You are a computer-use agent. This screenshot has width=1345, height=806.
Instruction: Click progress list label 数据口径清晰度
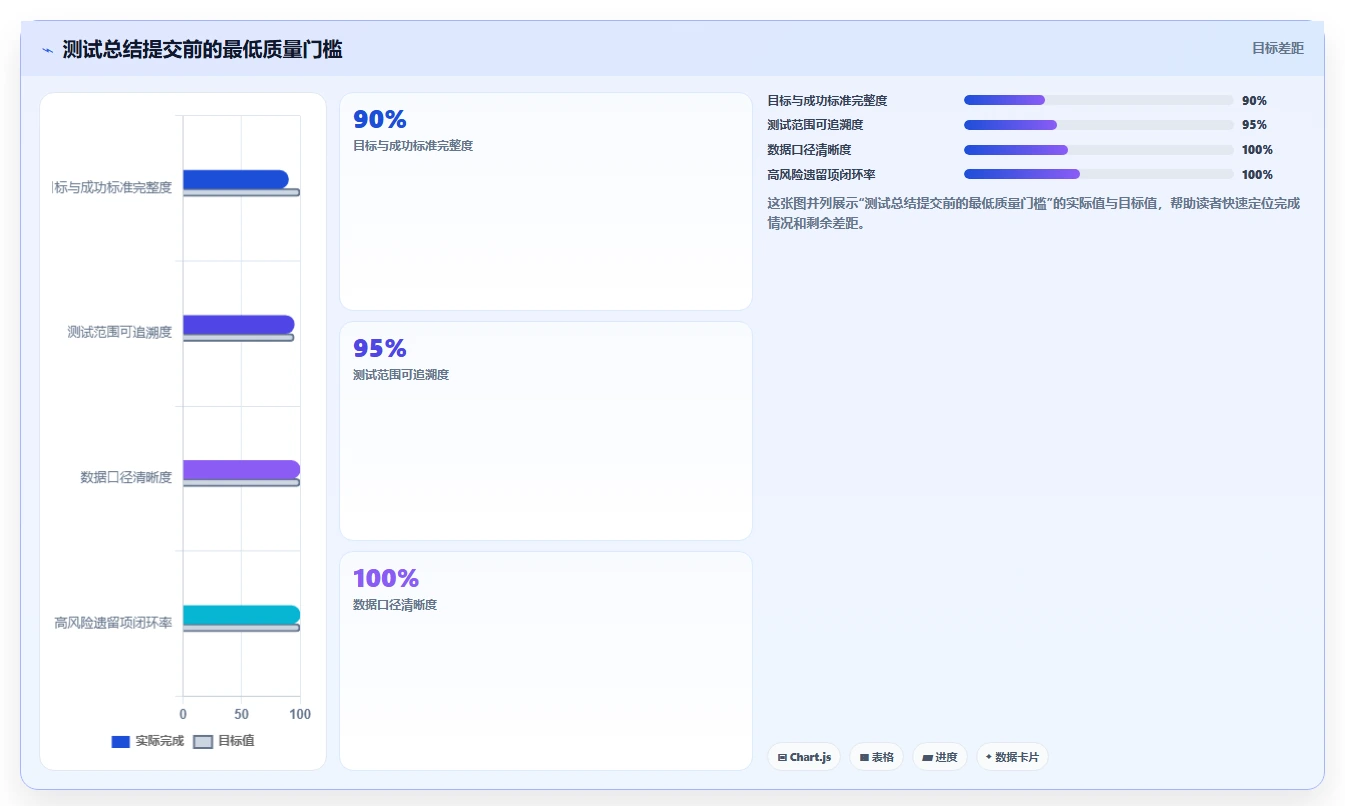coord(809,150)
